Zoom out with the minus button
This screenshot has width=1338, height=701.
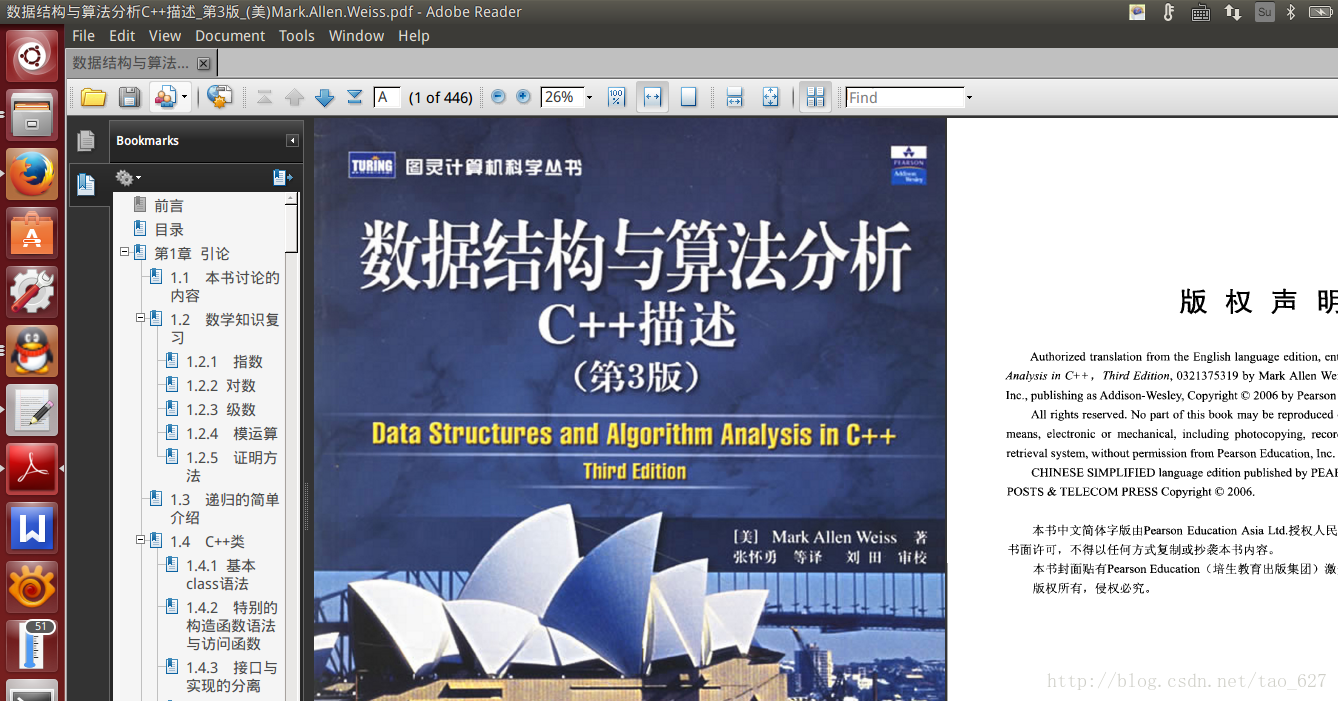(x=499, y=97)
